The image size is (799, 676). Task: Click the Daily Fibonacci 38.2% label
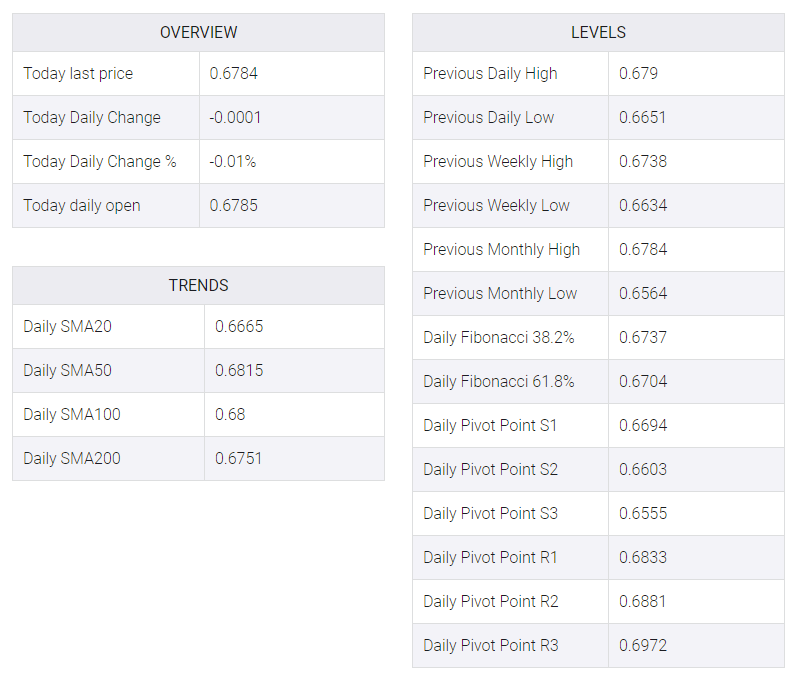498,337
